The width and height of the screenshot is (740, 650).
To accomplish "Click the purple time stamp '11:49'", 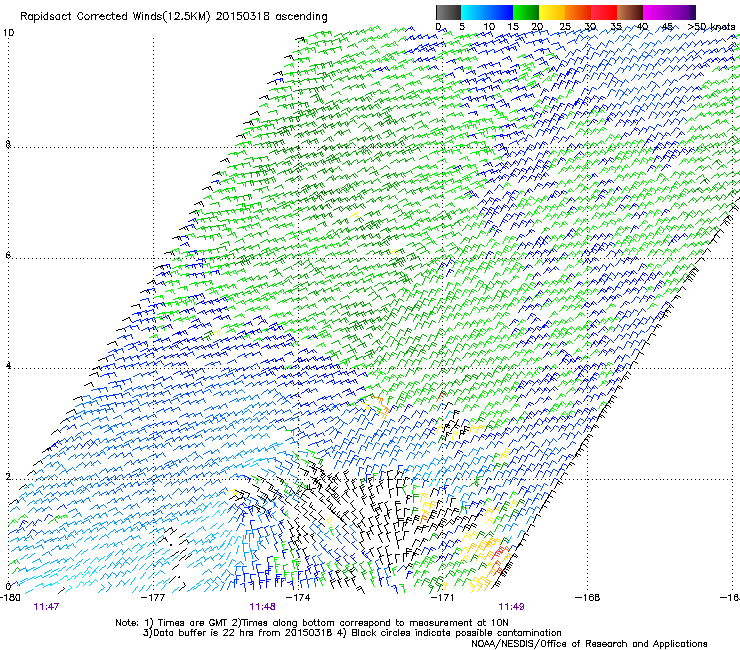I will (x=512, y=607).
